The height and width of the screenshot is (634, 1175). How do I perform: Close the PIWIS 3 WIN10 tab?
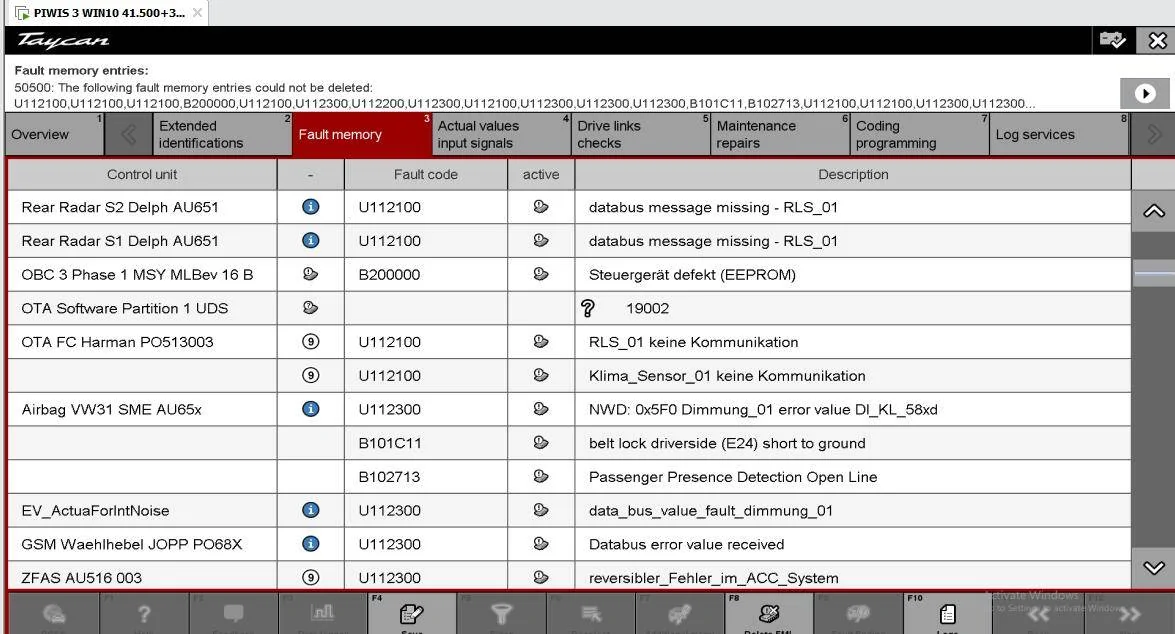pyautogui.click(x=197, y=13)
